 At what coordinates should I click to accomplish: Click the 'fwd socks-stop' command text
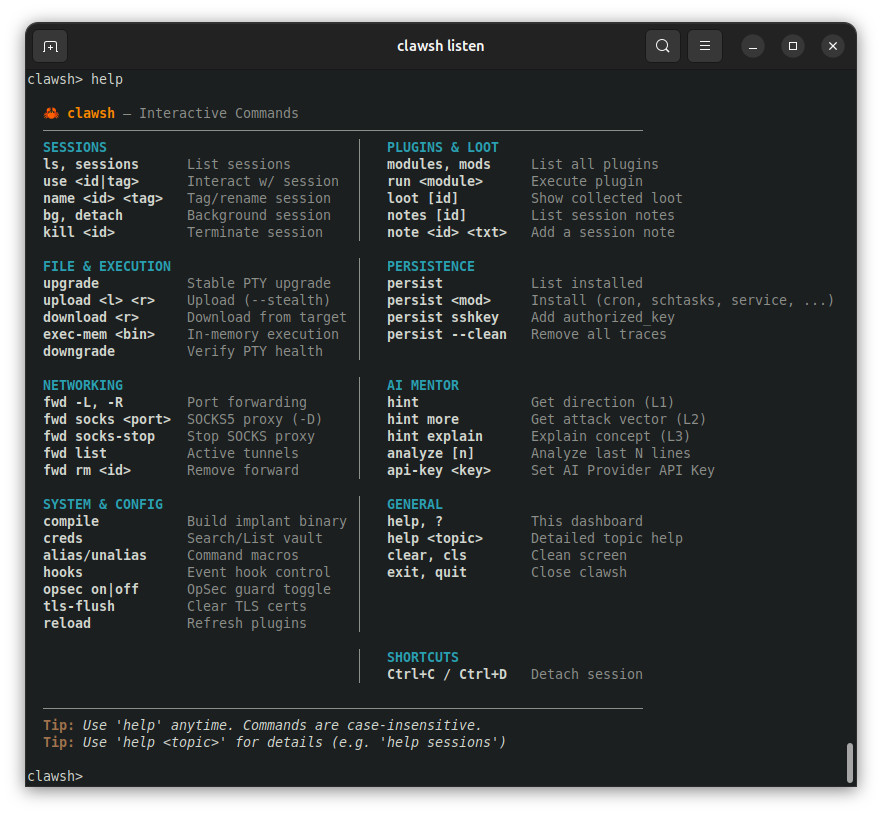pyautogui.click(x=99, y=436)
